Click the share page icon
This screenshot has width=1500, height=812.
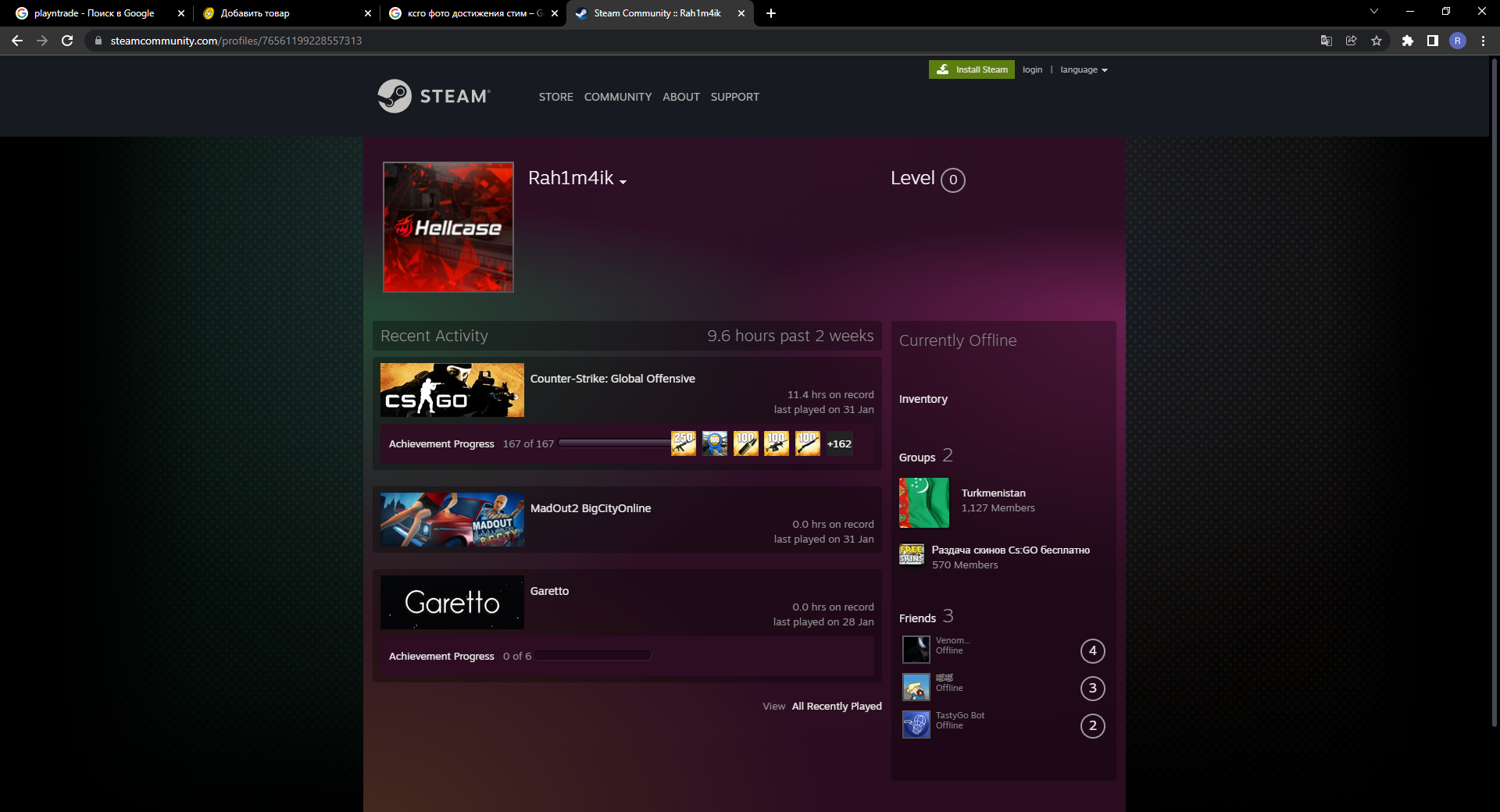point(1351,41)
